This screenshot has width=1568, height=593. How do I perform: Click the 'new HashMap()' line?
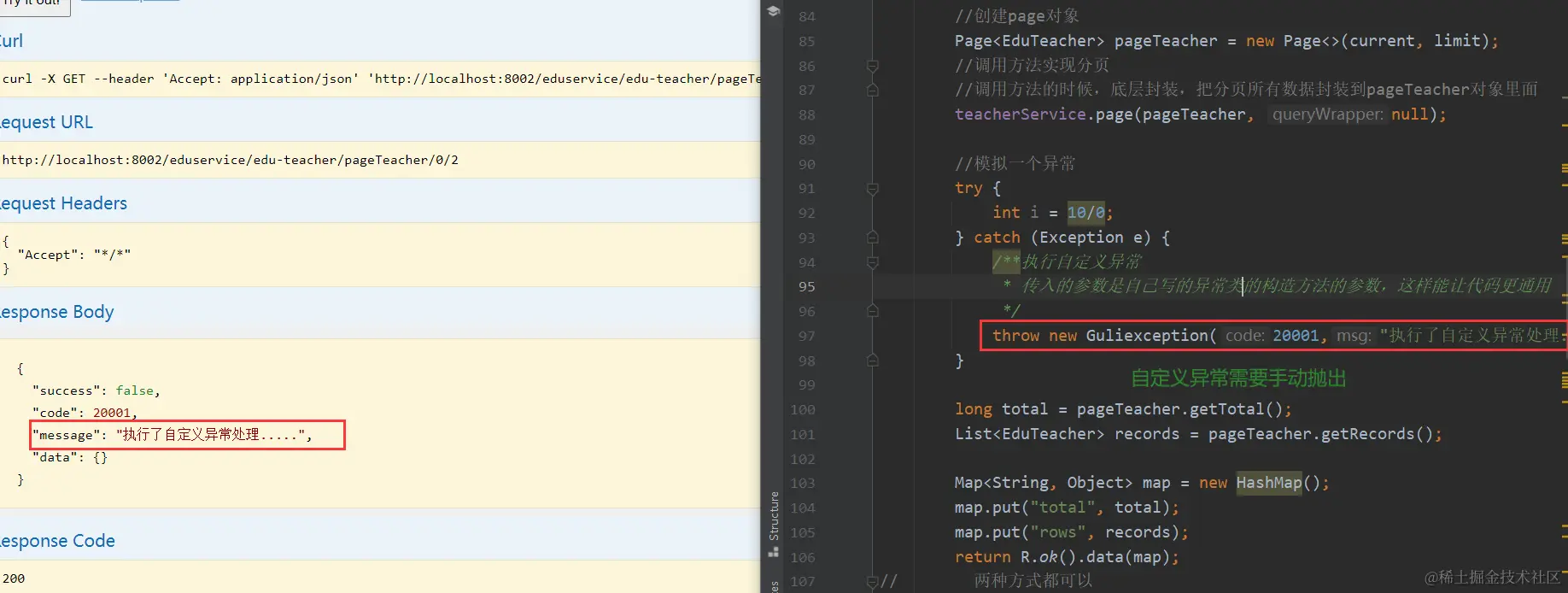pyautogui.click(x=1142, y=483)
